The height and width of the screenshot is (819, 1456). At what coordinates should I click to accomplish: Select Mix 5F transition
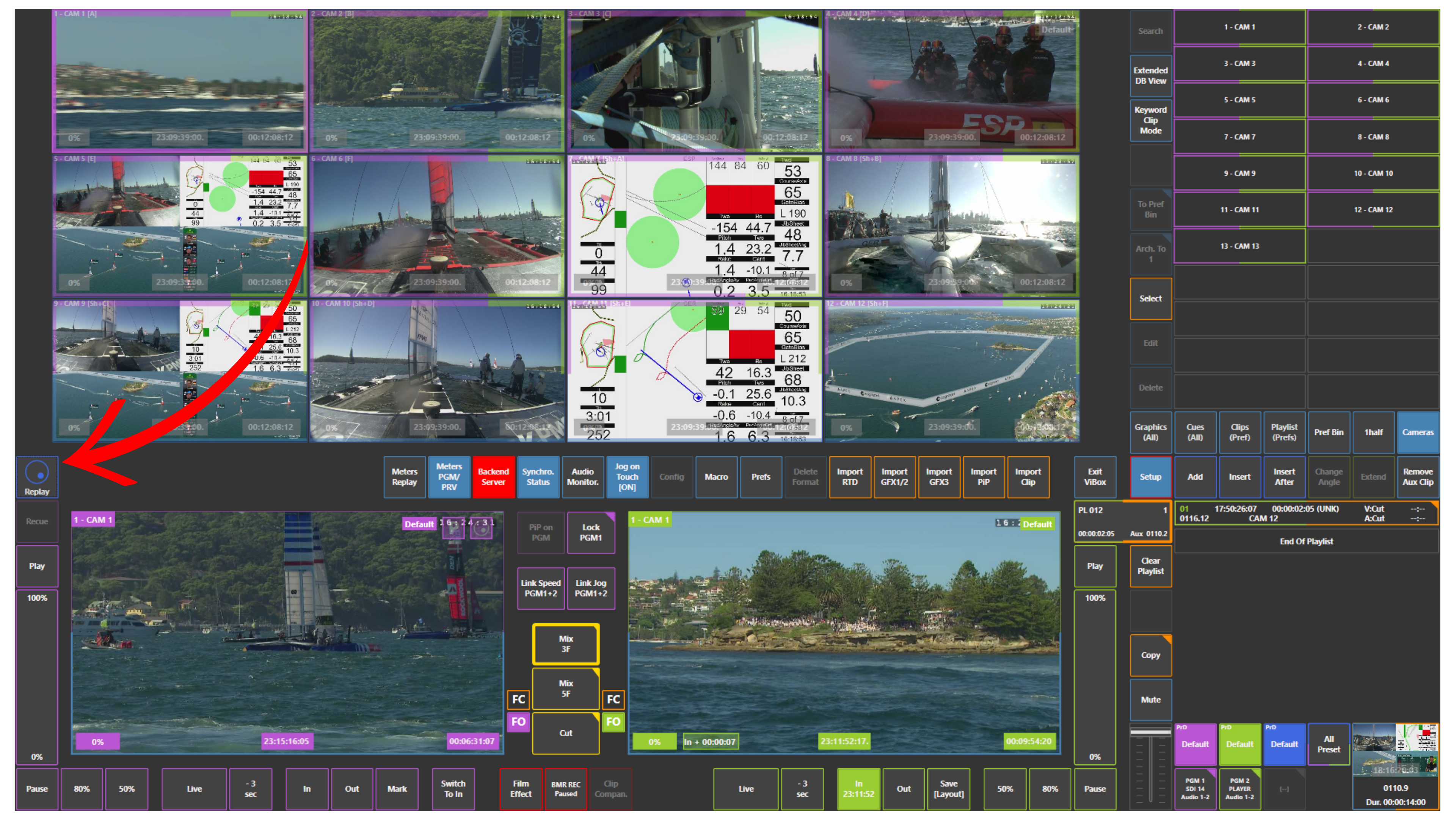click(x=566, y=689)
